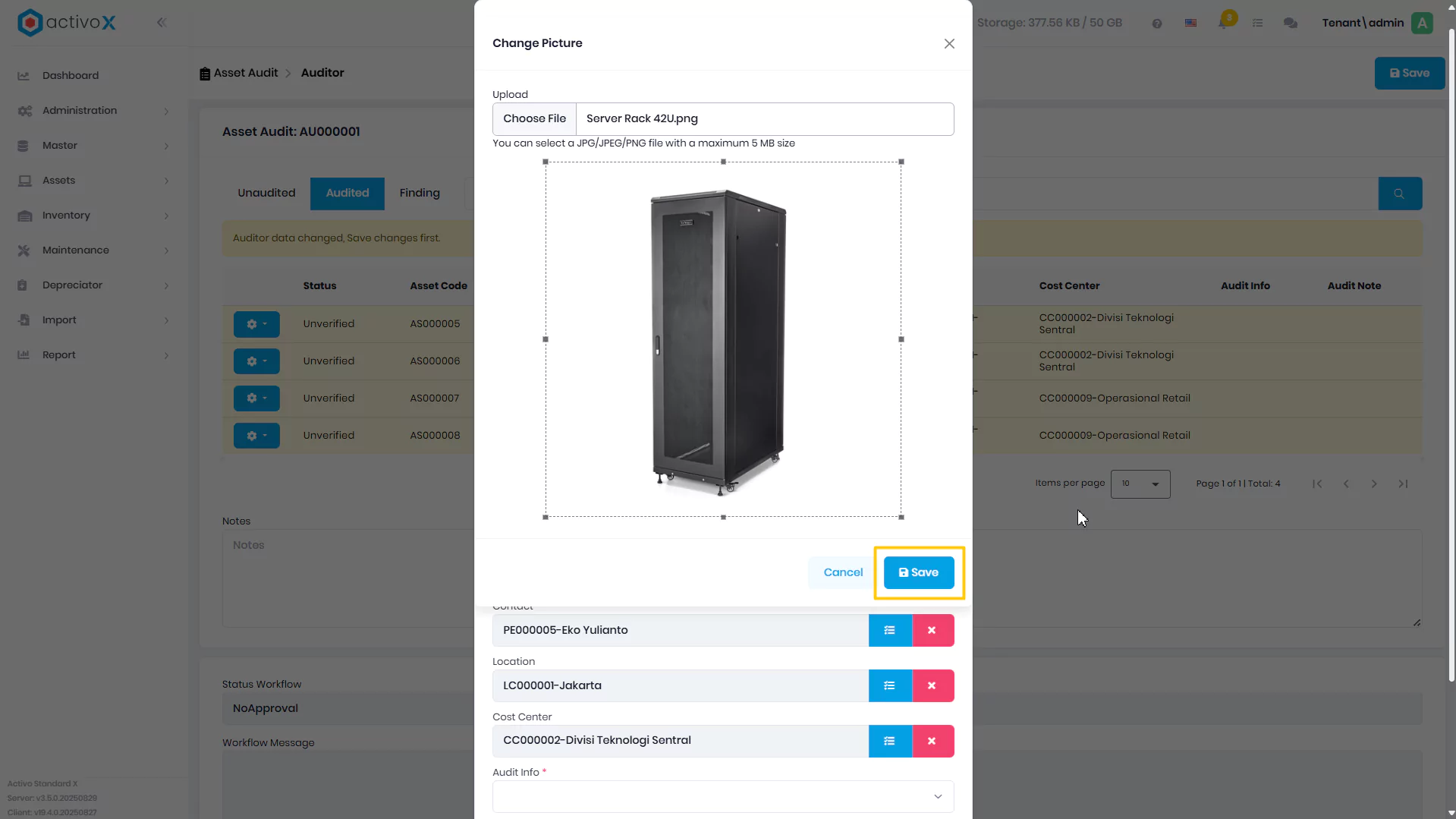Click the top-right page Save button
This screenshot has height=819, width=1456.
click(x=1409, y=74)
